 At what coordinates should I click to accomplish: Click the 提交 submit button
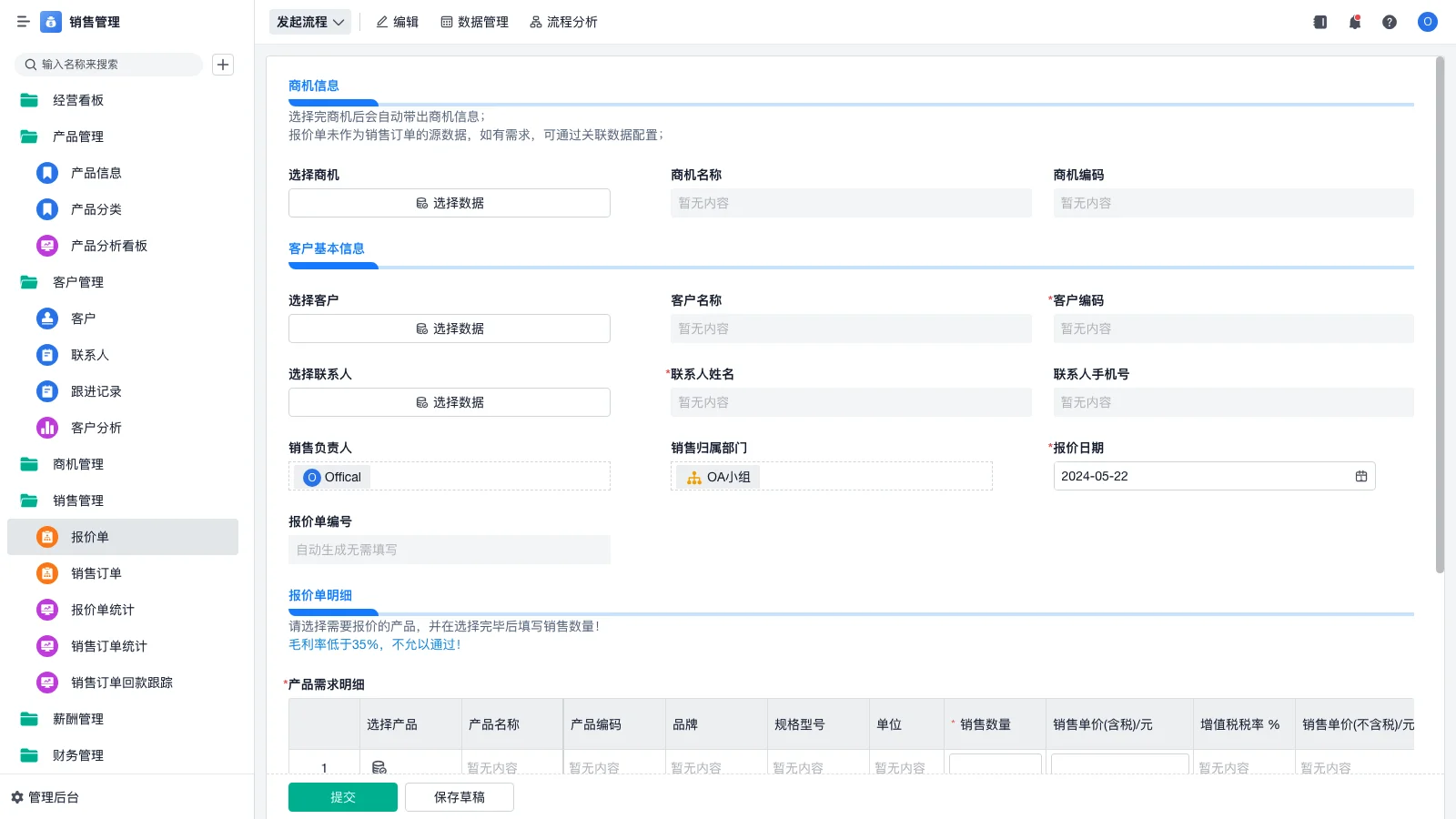click(x=342, y=796)
